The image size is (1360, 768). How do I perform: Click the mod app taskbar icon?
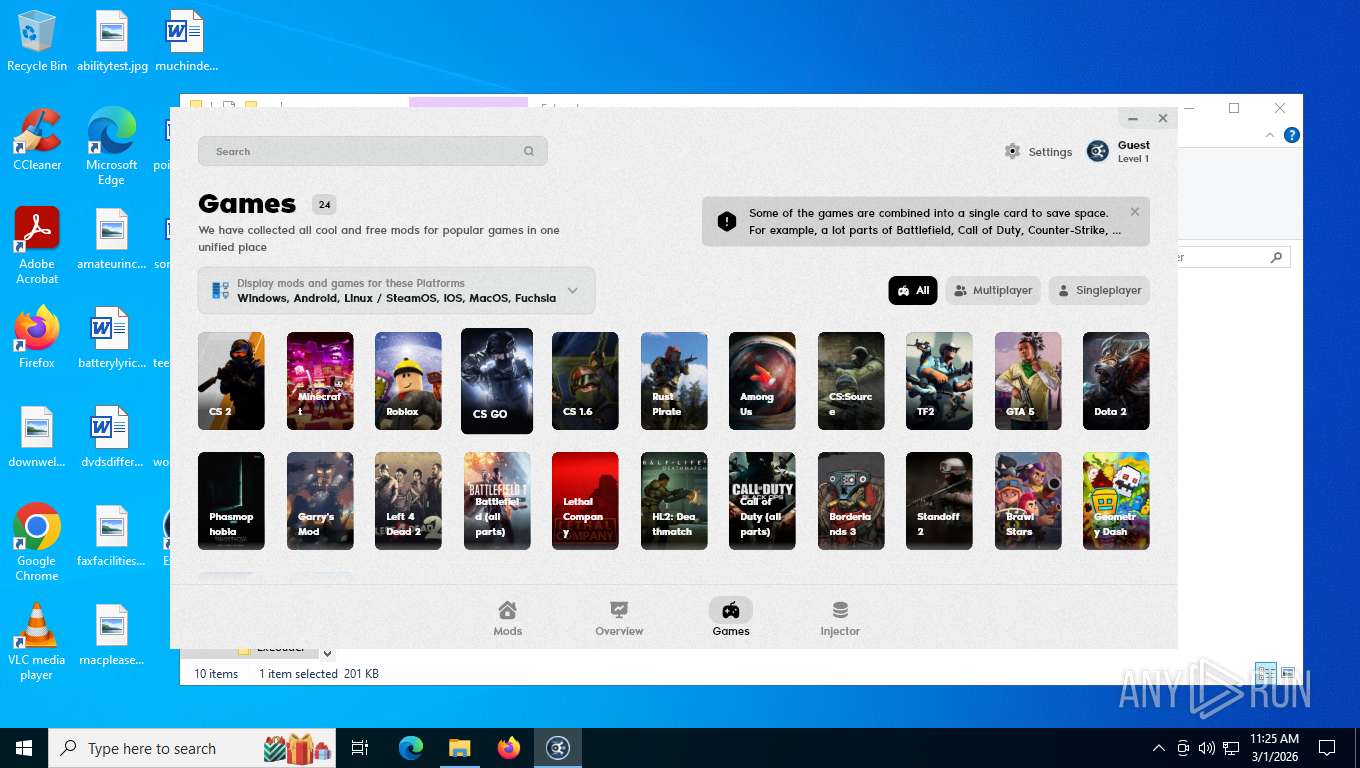[558, 748]
